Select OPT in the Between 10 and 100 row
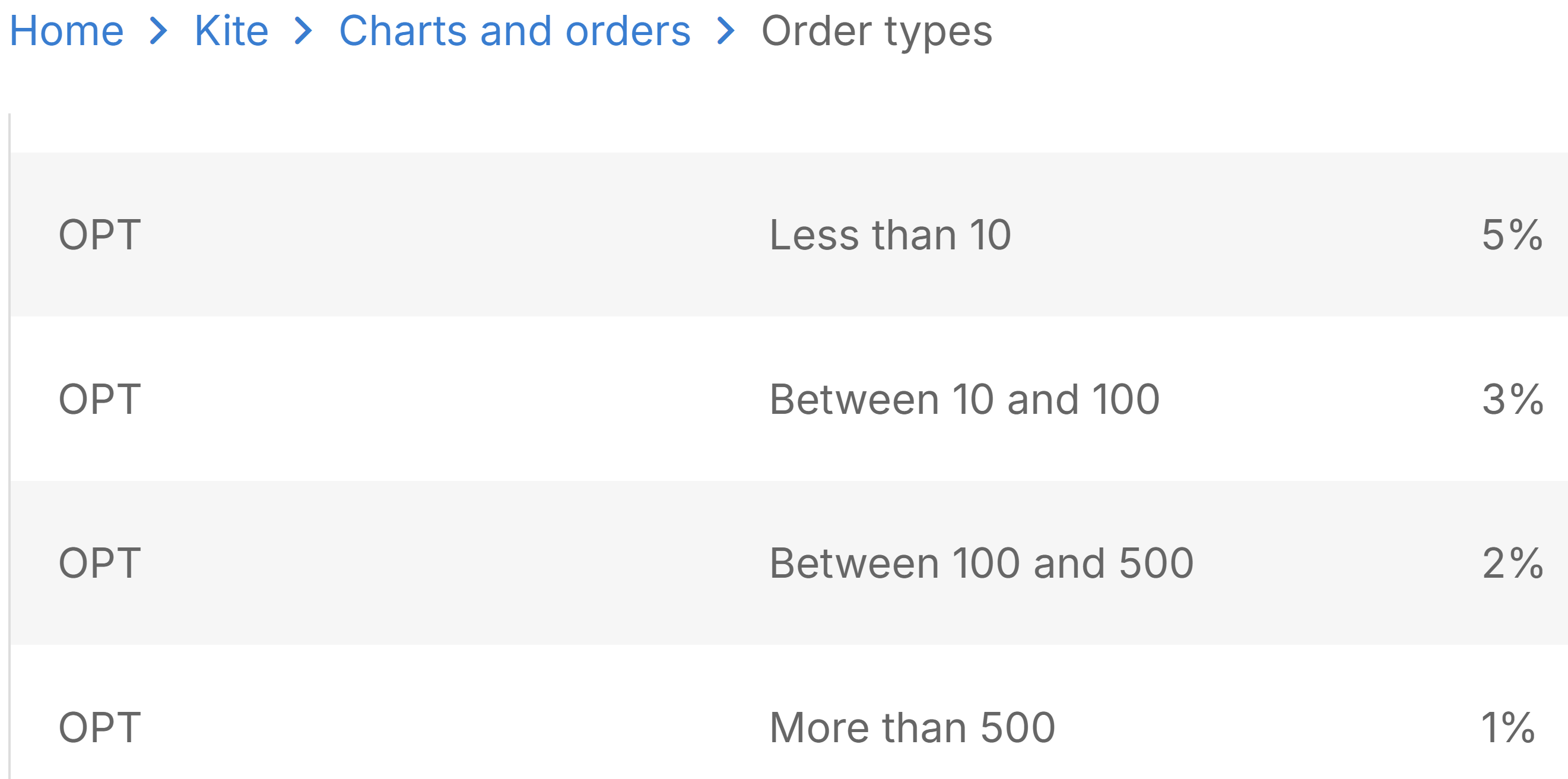This screenshot has height=779, width=1568. [x=100, y=399]
